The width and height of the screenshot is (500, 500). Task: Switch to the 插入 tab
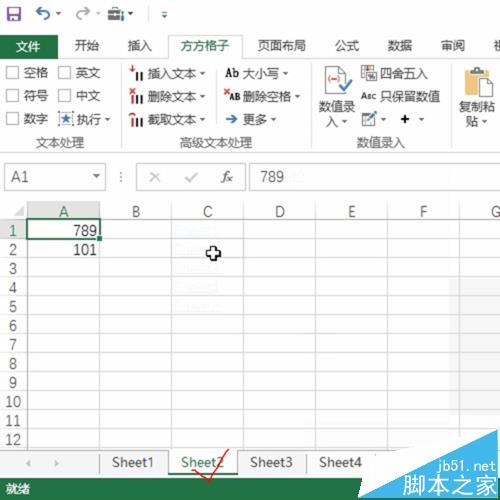[x=139, y=46]
